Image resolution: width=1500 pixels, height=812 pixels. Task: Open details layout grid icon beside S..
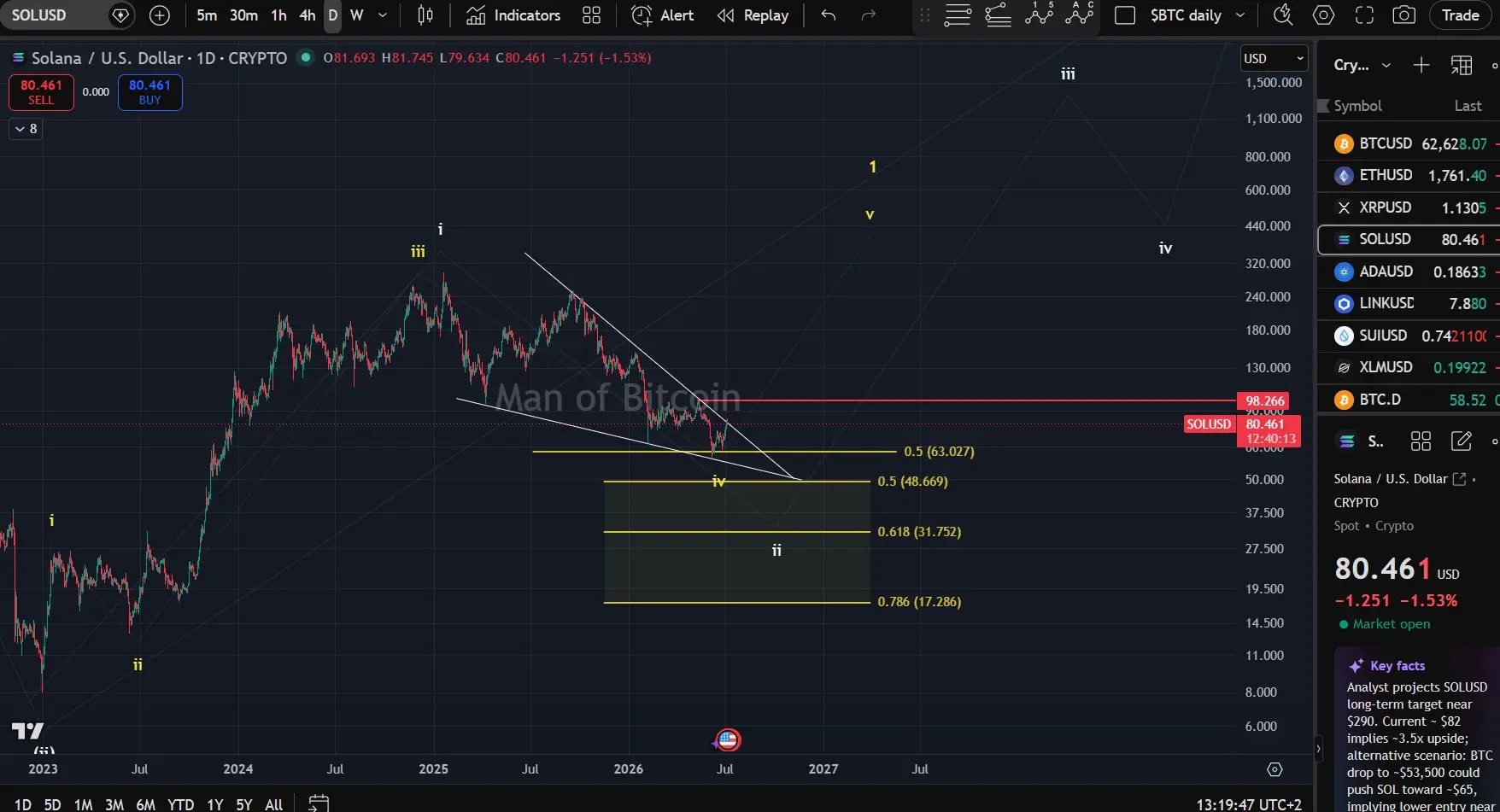1421,441
